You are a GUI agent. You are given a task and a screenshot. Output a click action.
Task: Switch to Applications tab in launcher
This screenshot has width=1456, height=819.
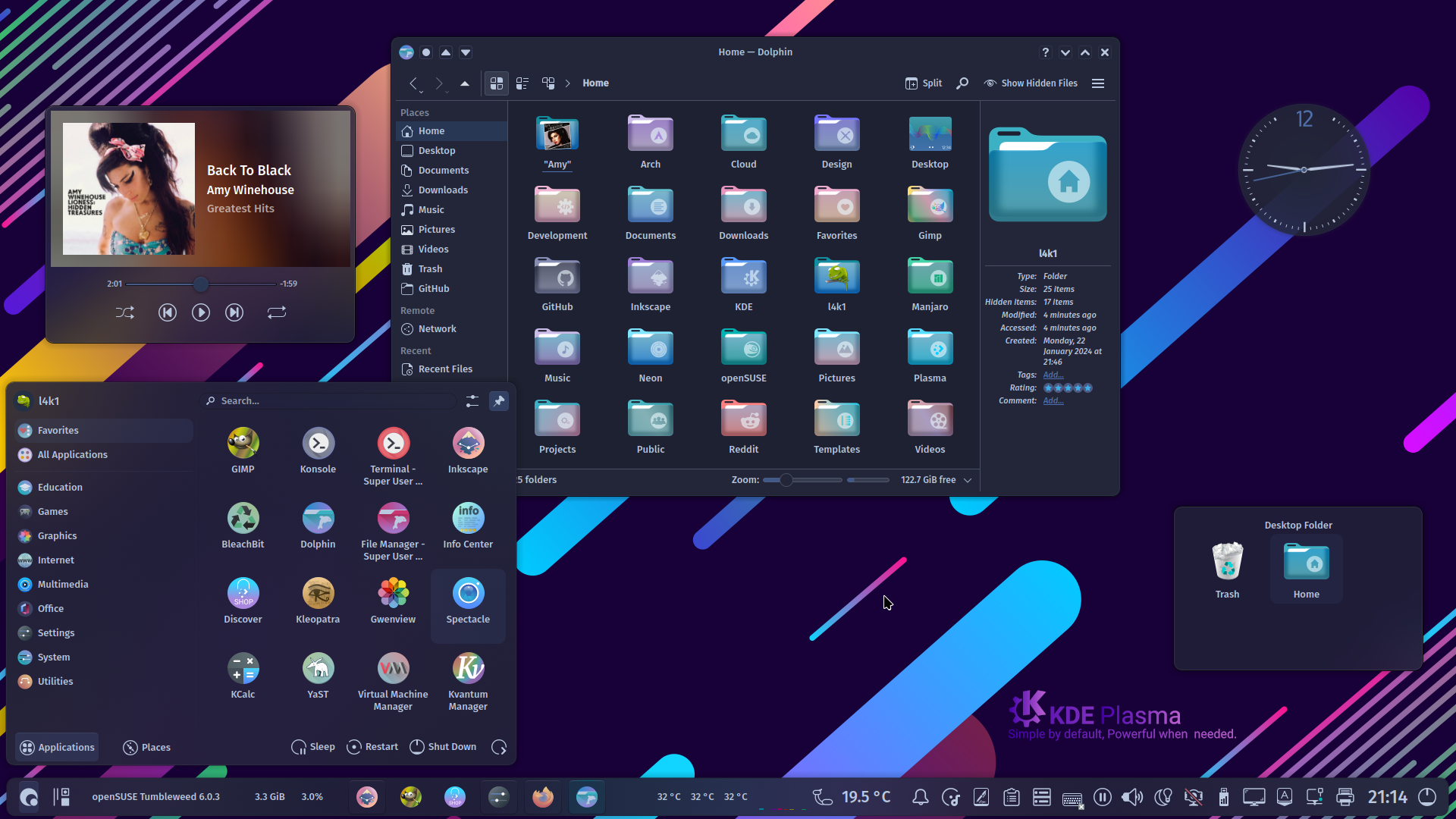click(57, 748)
